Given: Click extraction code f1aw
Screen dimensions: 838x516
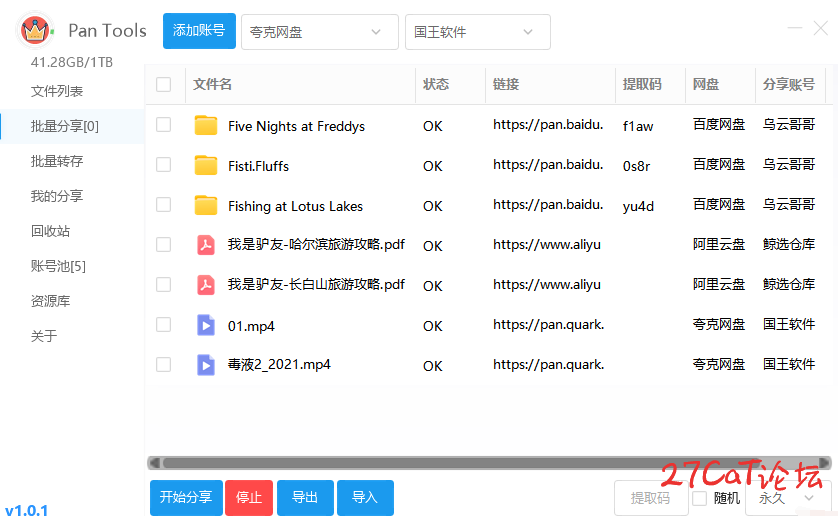Looking at the screenshot, I should 638,126.
